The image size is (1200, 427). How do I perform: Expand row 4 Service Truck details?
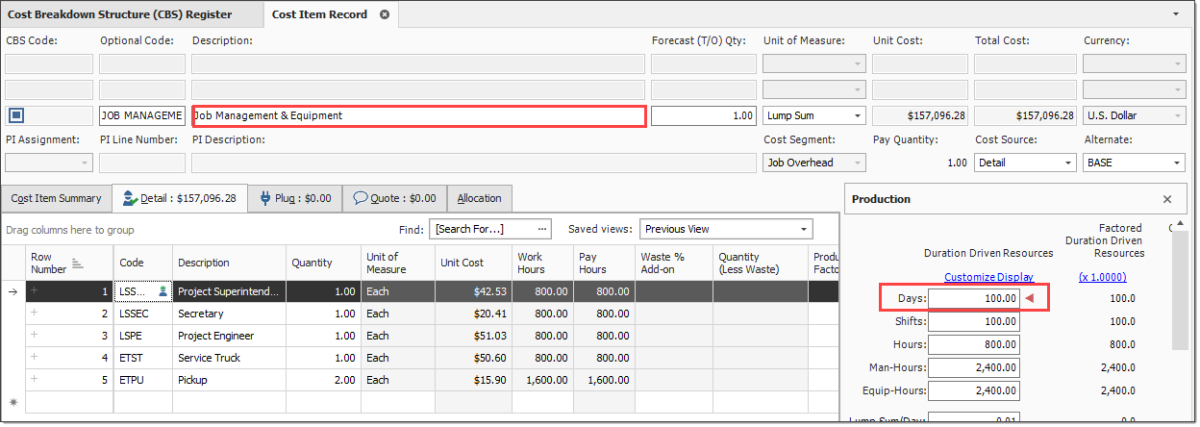(x=34, y=358)
